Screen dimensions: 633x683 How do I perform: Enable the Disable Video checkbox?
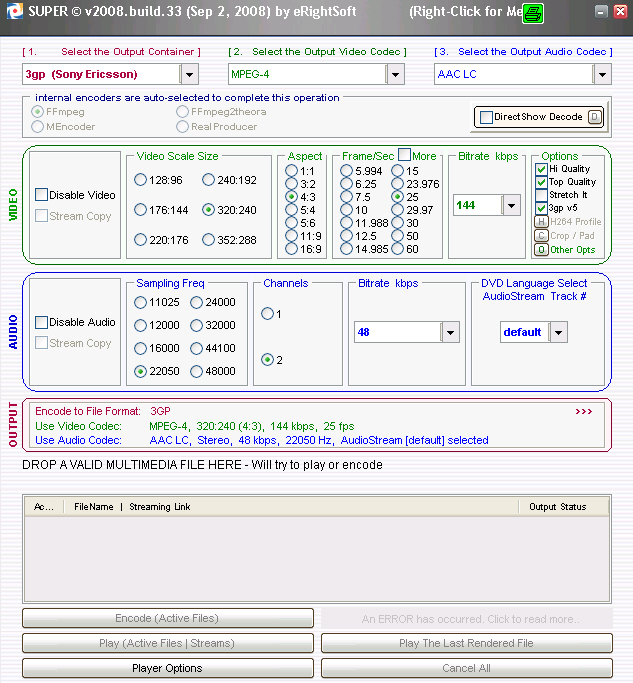tap(41, 195)
